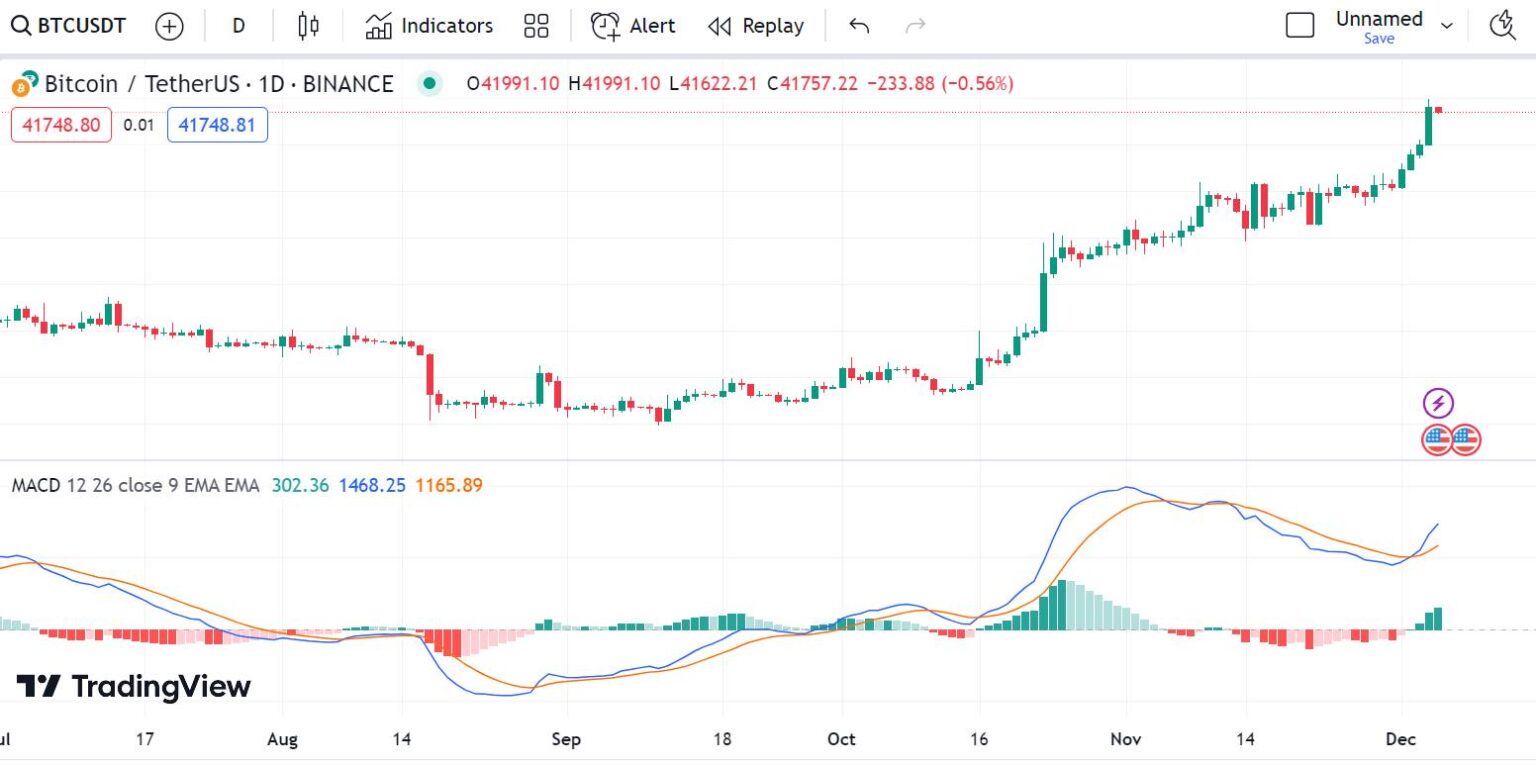Expand the Unnamed layout dropdown arrow
The height and width of the screenshot is (768, 1536).
click(1446, 26)
